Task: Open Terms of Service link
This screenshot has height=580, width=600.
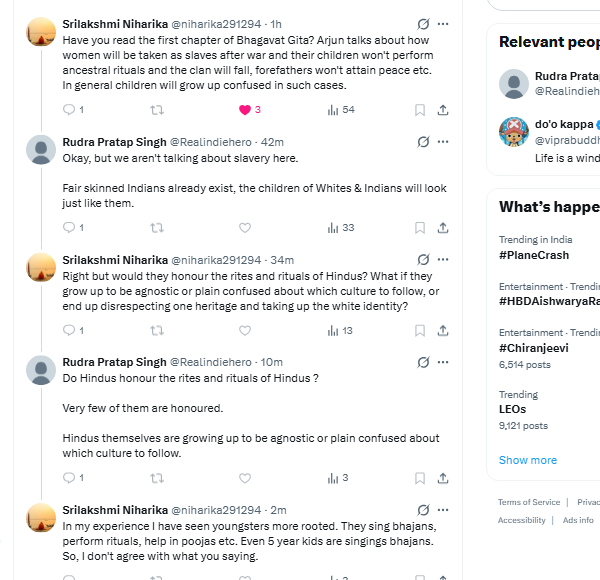Action: pos(529,502)
